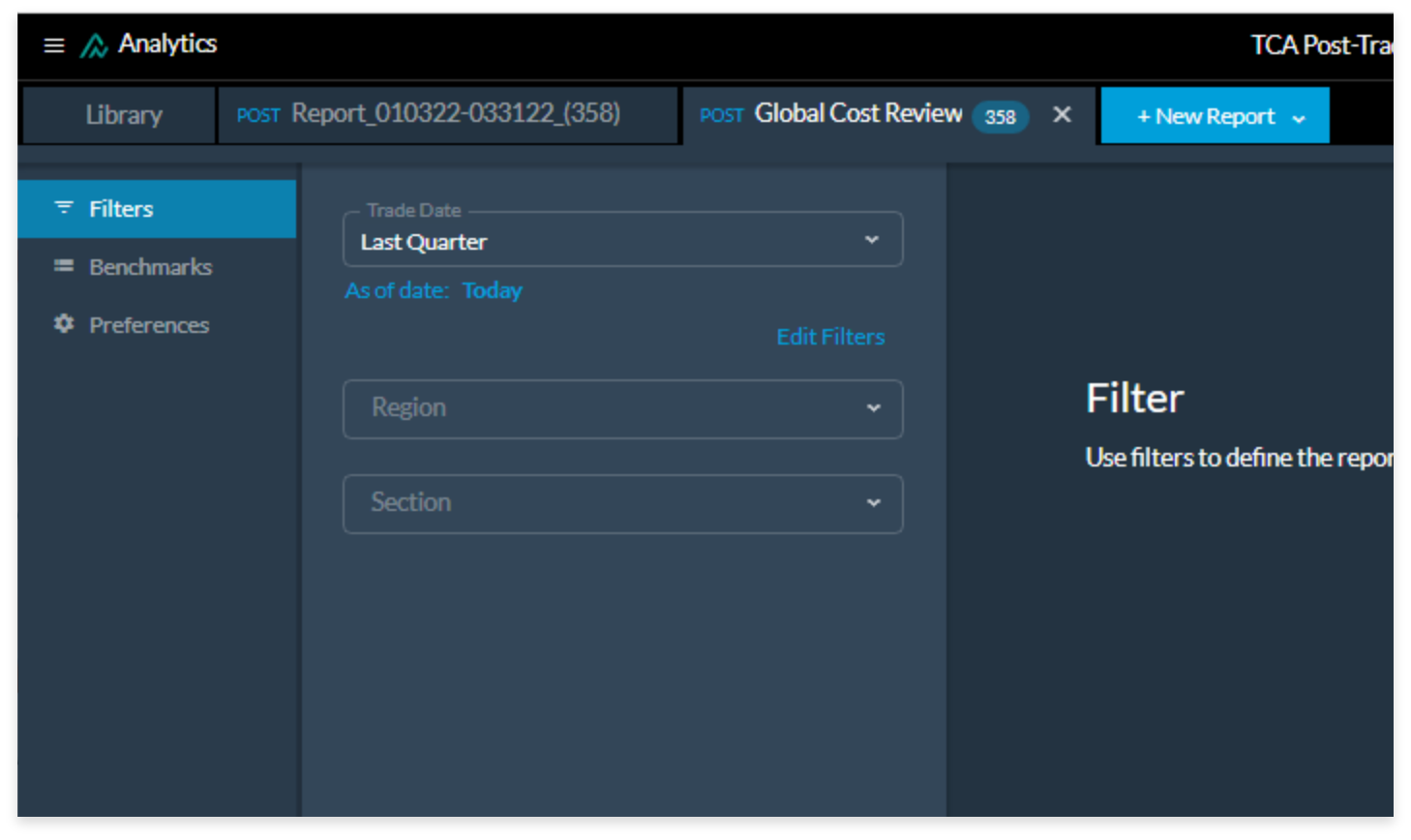
Task: Open the Benchmarks section in sidebar
Action: pyautogui.click(x=150, y=267)
